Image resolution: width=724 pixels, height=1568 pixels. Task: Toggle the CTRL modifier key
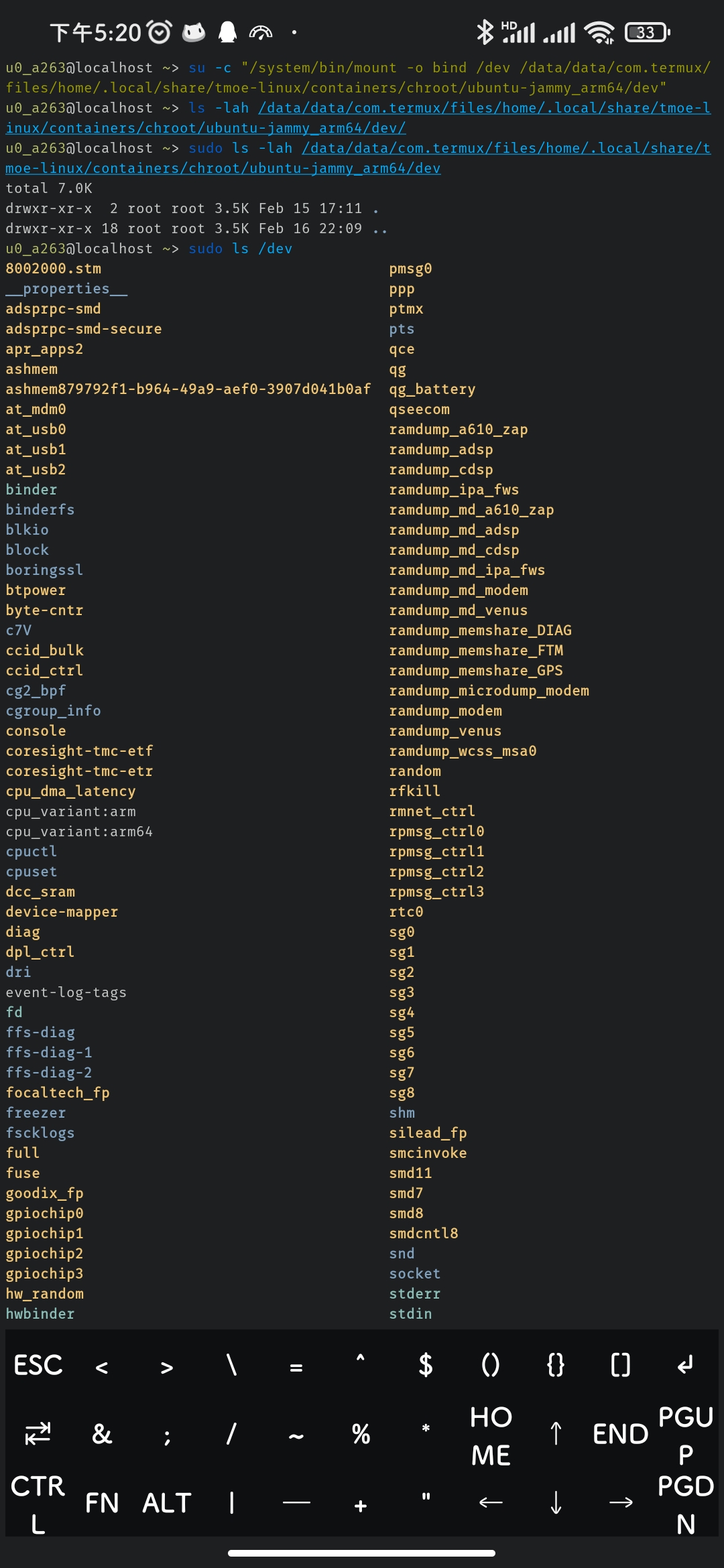(x=38, y=1501)
